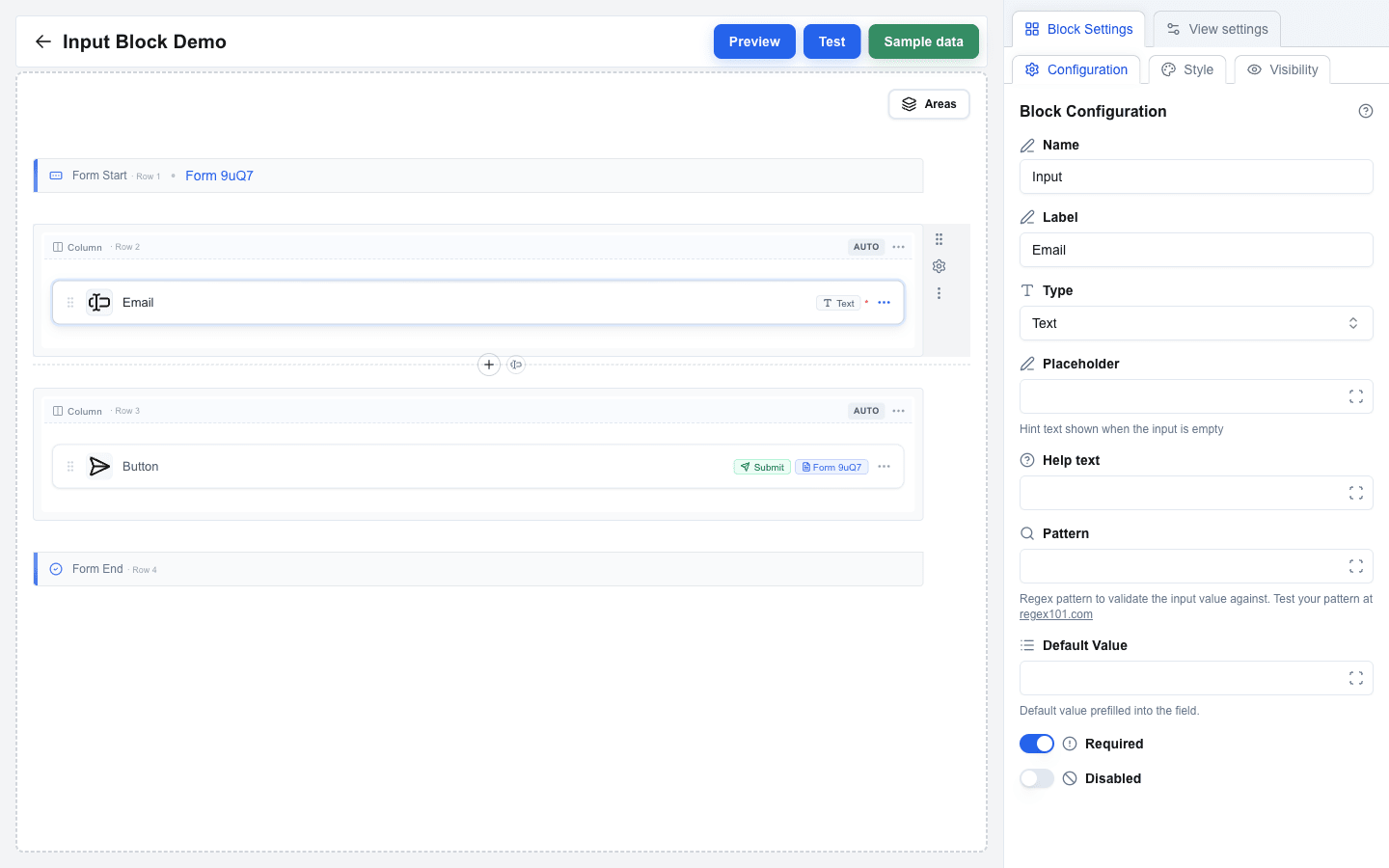Select the Form End row
The height and width of the screenshot is (868, 1389).
pos(478,569)
